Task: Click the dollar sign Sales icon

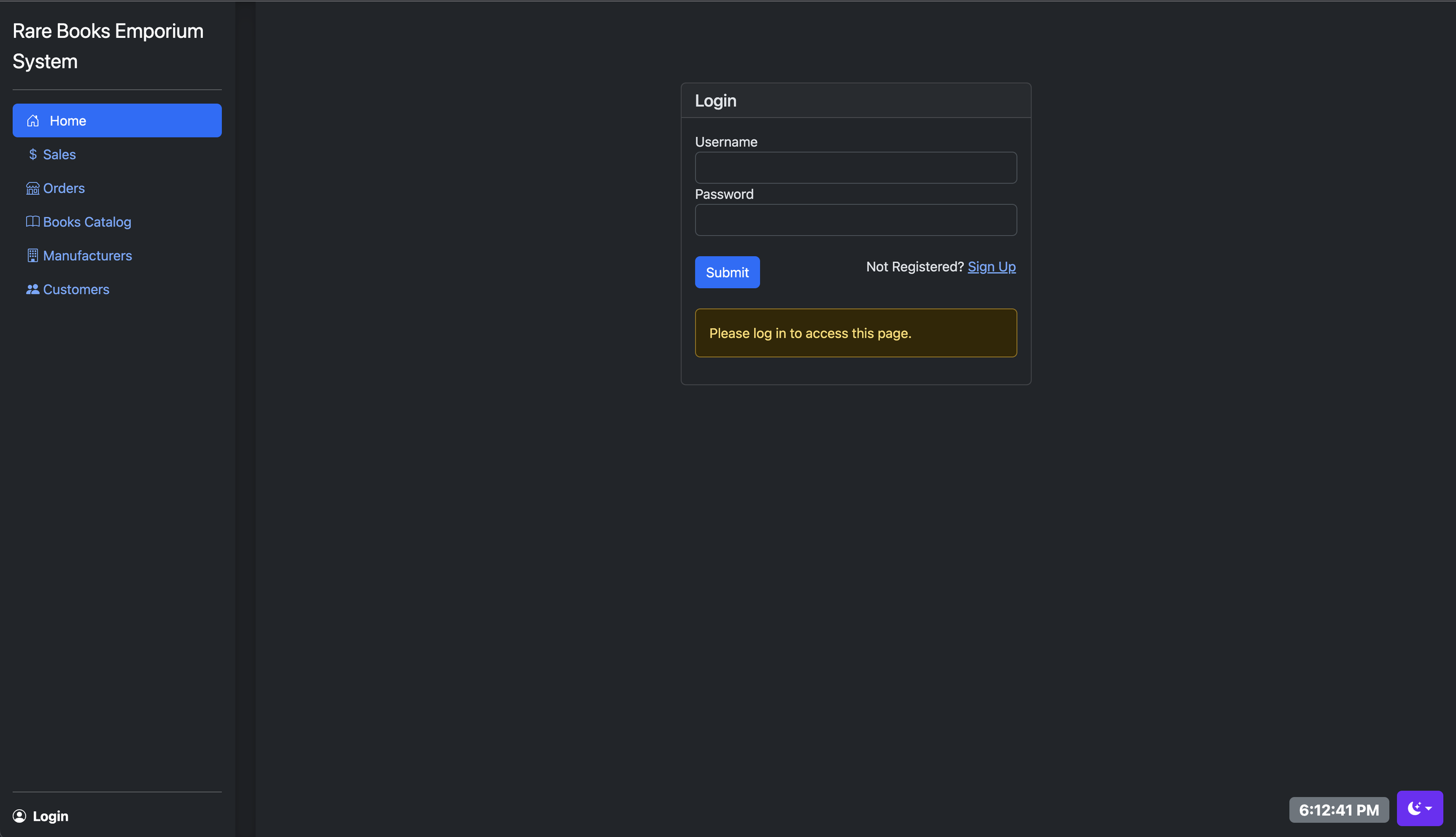Action: pyautogui.click(x=33, y=154)
